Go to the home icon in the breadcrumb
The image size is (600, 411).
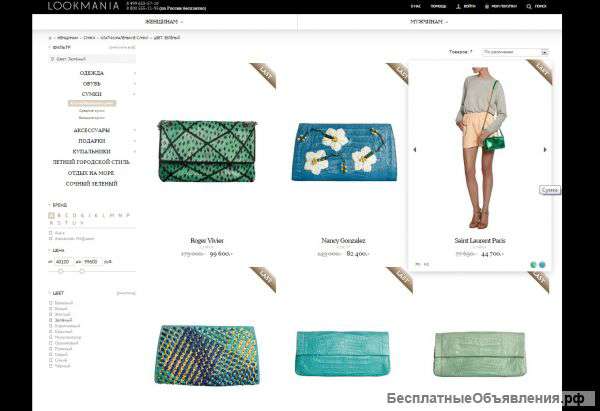pyautogui.click(x=50, y=38)
